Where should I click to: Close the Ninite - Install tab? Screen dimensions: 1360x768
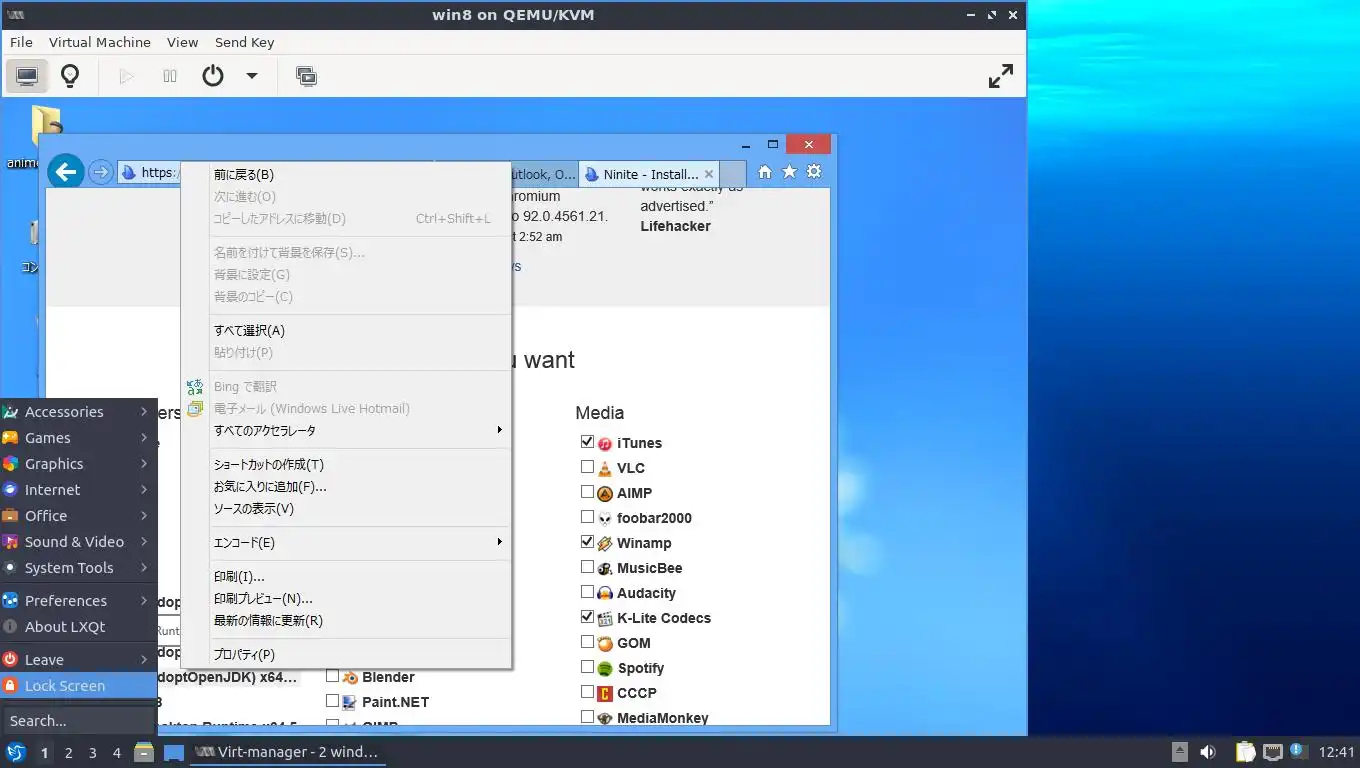tap(708, 174)
